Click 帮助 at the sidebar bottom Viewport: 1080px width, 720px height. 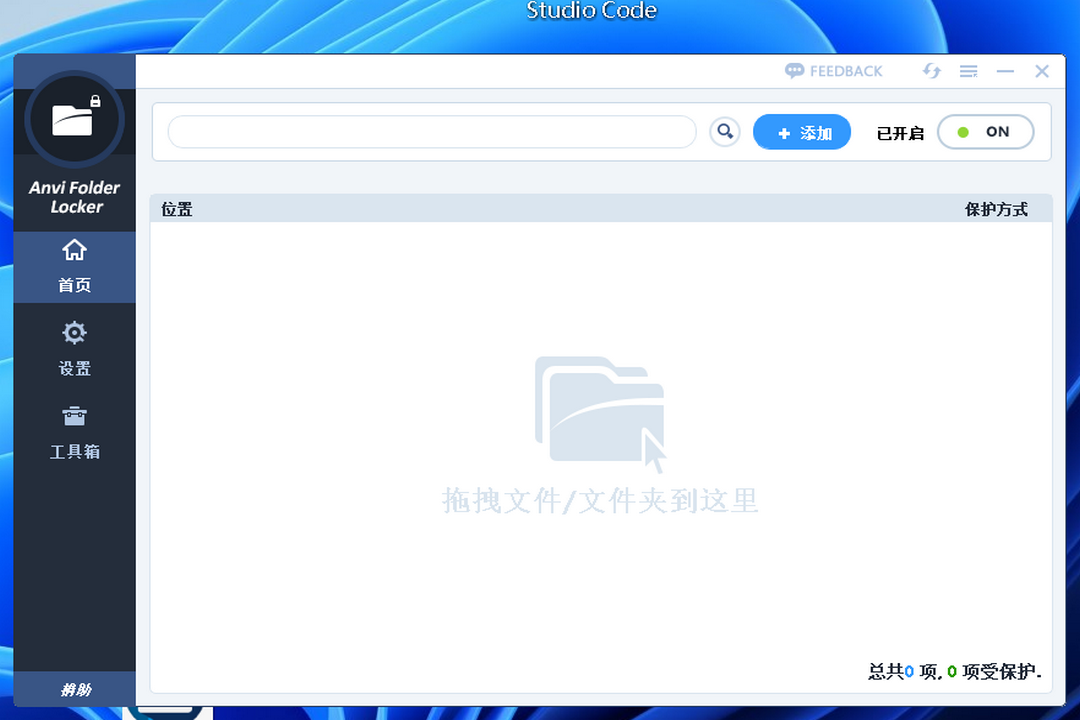tap(74, 690)
